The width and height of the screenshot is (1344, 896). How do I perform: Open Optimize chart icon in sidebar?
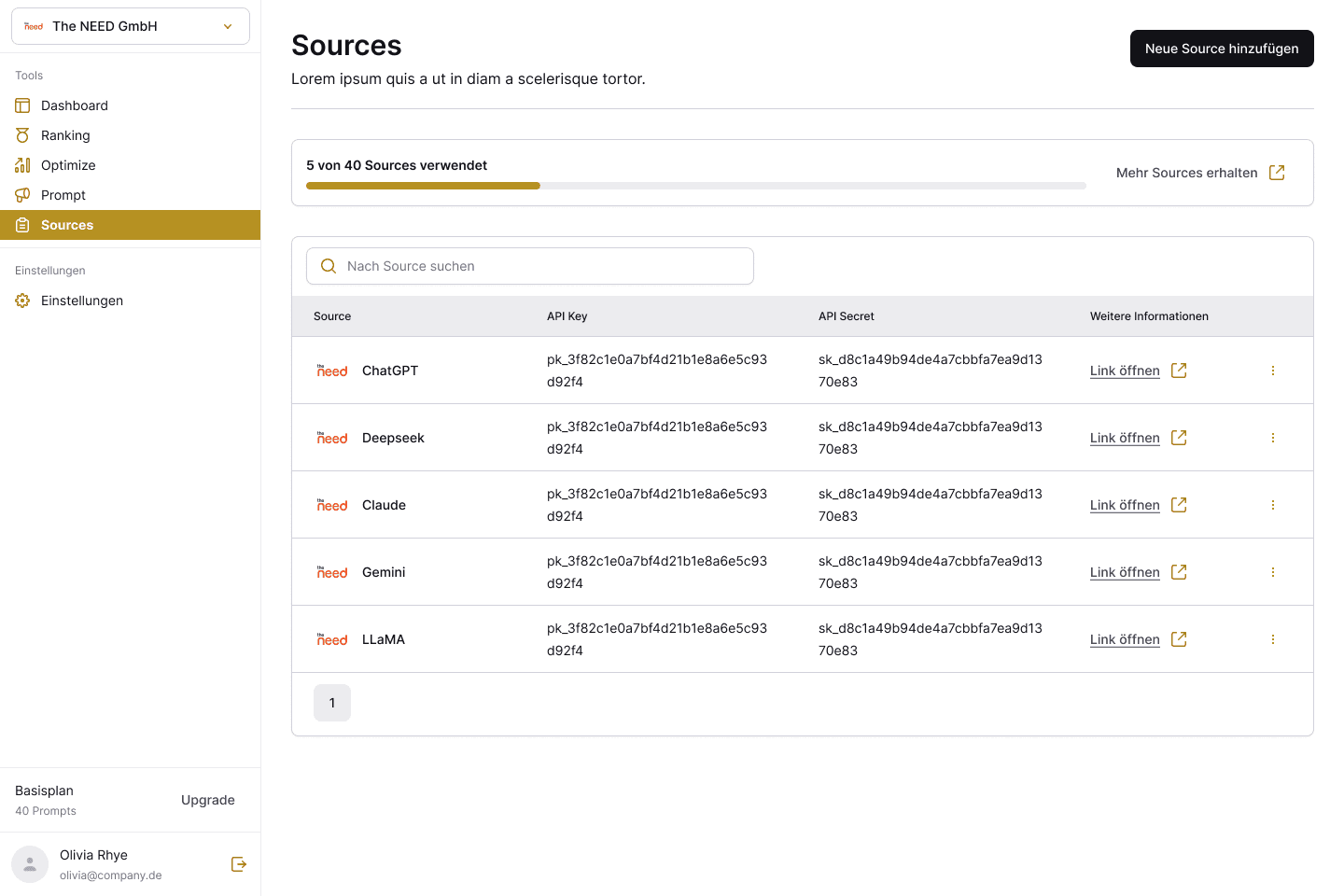coord(22,165)
